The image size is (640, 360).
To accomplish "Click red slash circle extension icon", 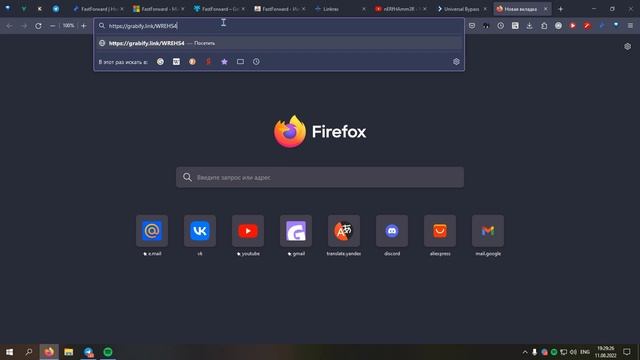I will pyautogui.click(x=587, y=26).
